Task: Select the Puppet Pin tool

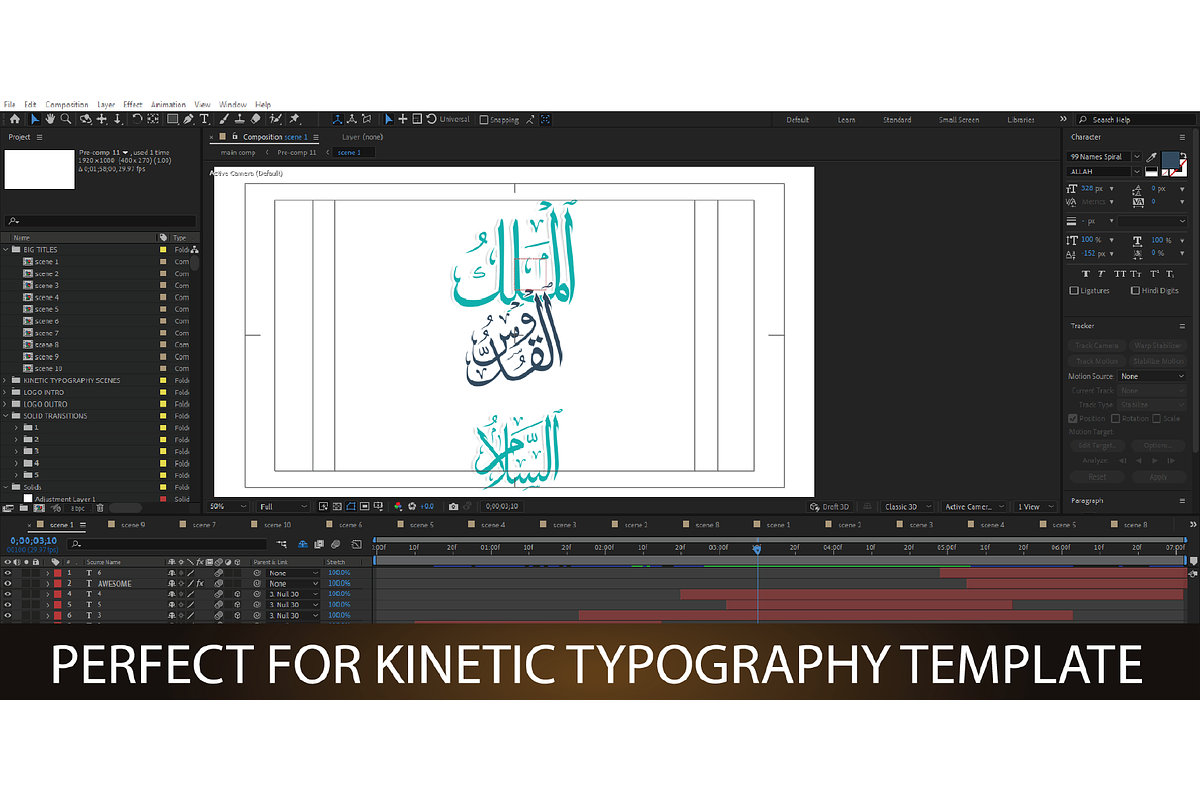Action: tap(294, 119)
